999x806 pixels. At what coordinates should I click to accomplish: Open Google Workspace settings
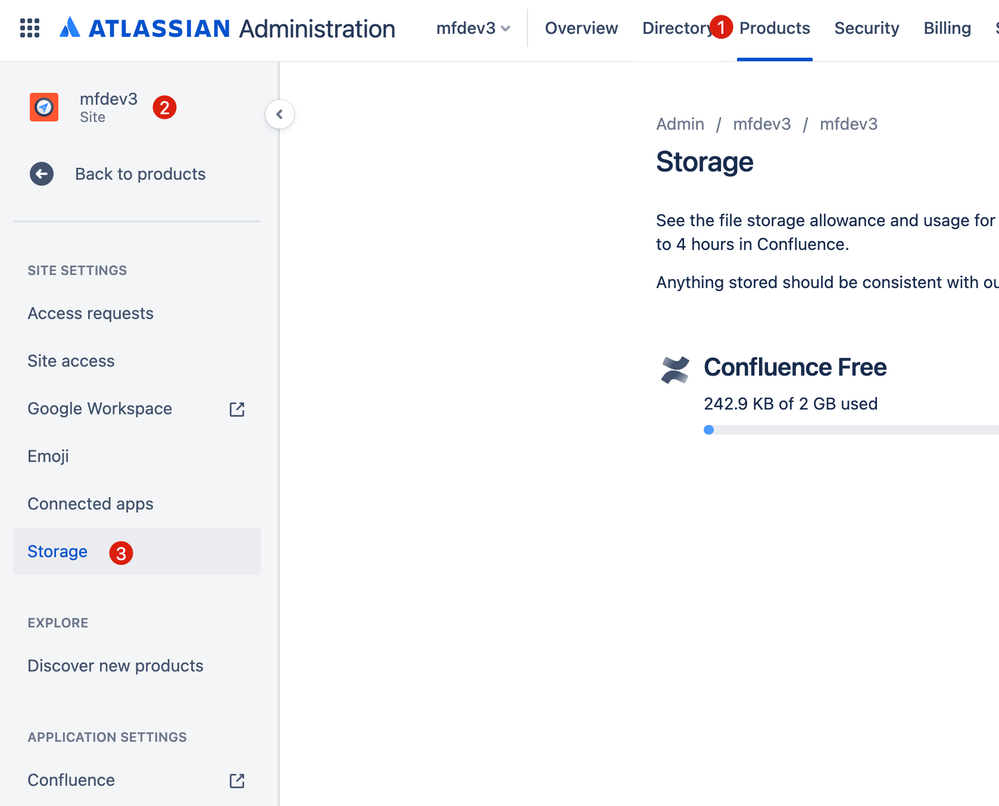point(136,408)
